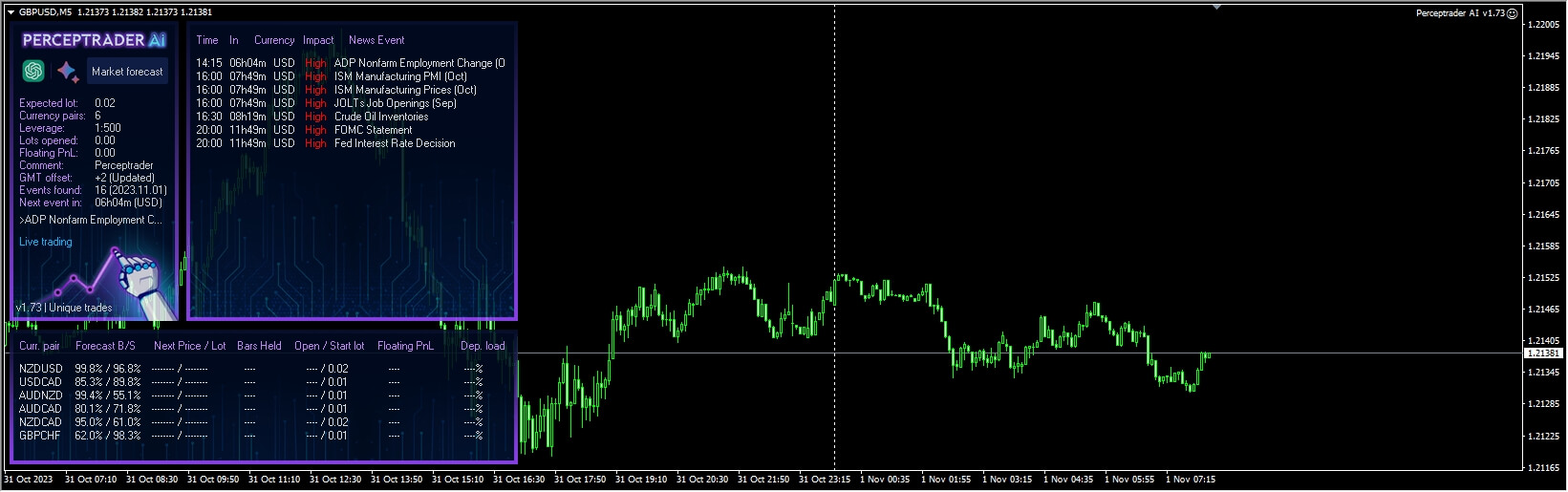Select the GBPCHF pair row
This screenshot has width=1568, height=492.
251,436
